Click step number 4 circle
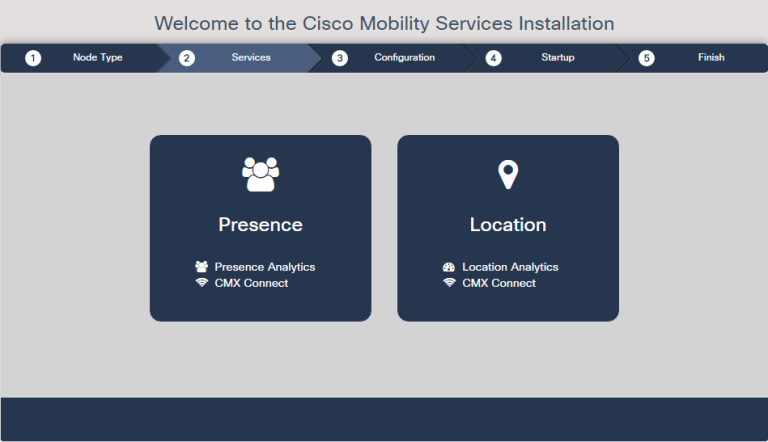Screen dimensions: 768x442 tap(493, 58)
